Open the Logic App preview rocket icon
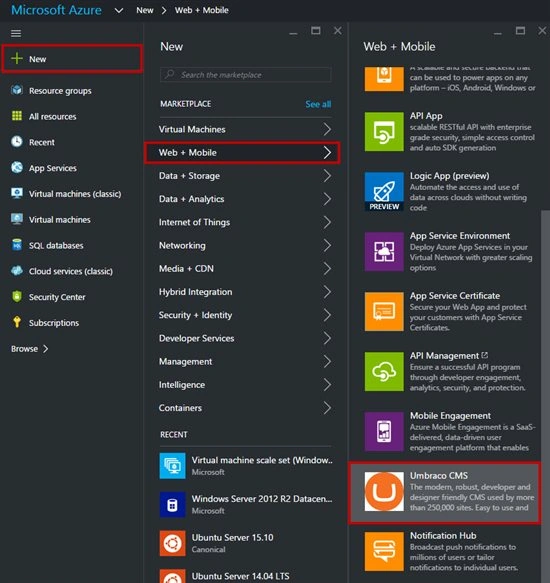The width and height of the screenshot is (550, 583). point(384,191)
